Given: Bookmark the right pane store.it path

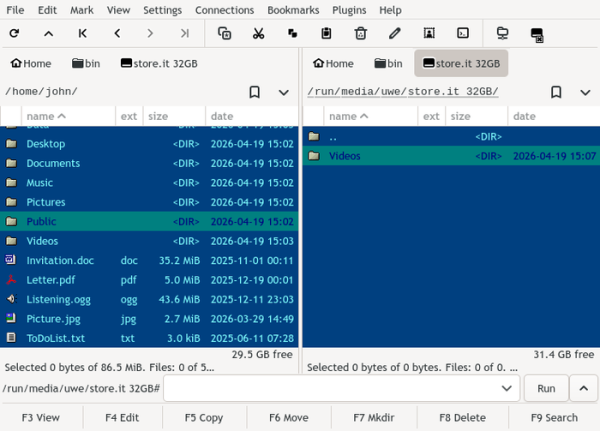Looking at the screenshot, I should coord(556,92).
